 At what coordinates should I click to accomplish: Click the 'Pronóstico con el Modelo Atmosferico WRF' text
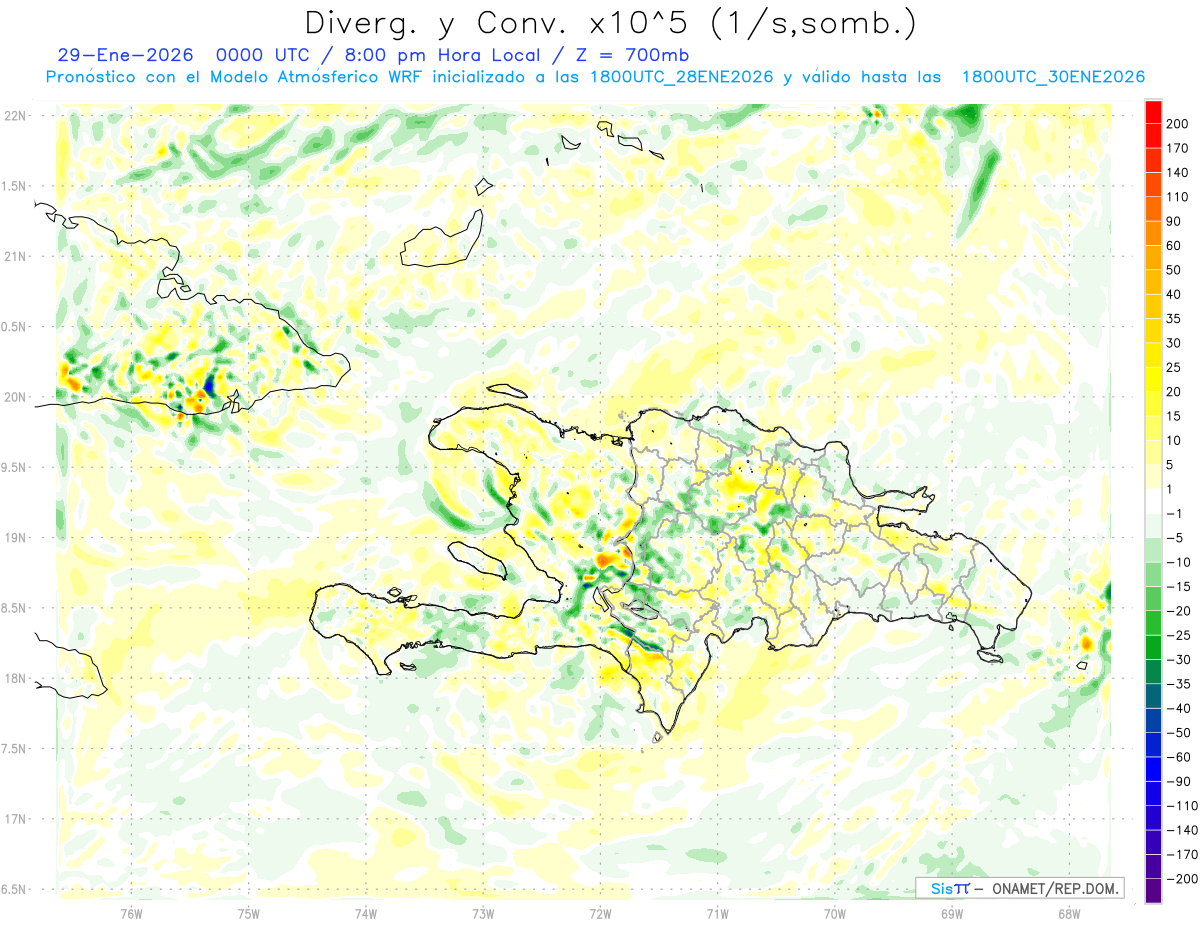point(235,77)
